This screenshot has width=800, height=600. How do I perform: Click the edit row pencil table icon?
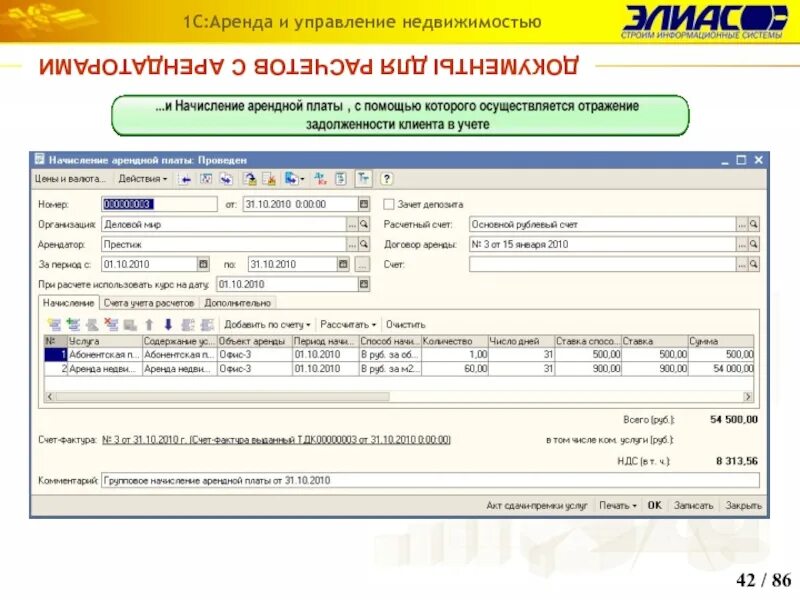coord(92,324)
